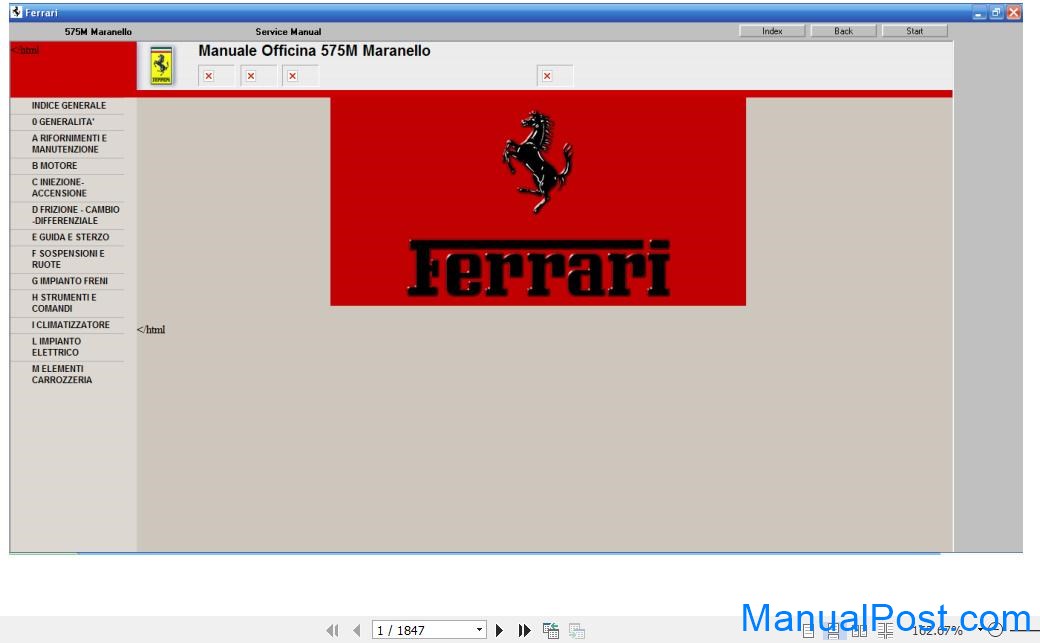Screen dimensions: 1040x643
Task: Open F SOSPENSIONI E RUOTE
Action: pos(68,259)
